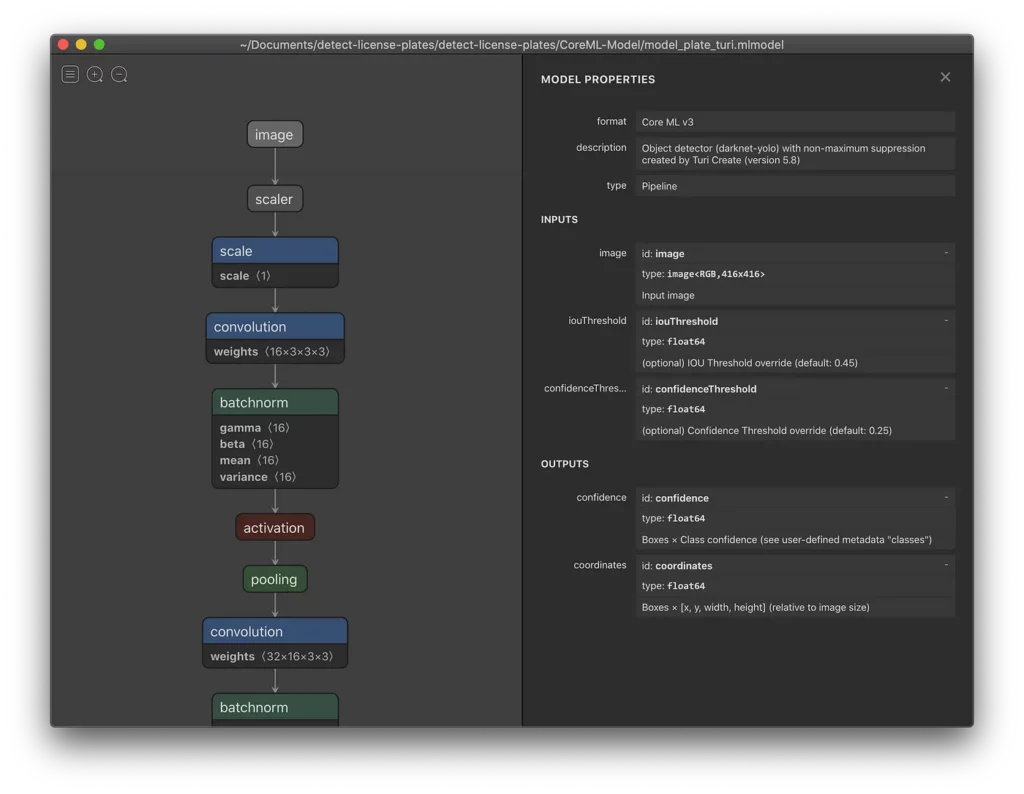Image resolution: width=1024 pixels, height=794 pixels.
Task: Collapse the confidenceThreshold input entry
Action: coord(946,388)
